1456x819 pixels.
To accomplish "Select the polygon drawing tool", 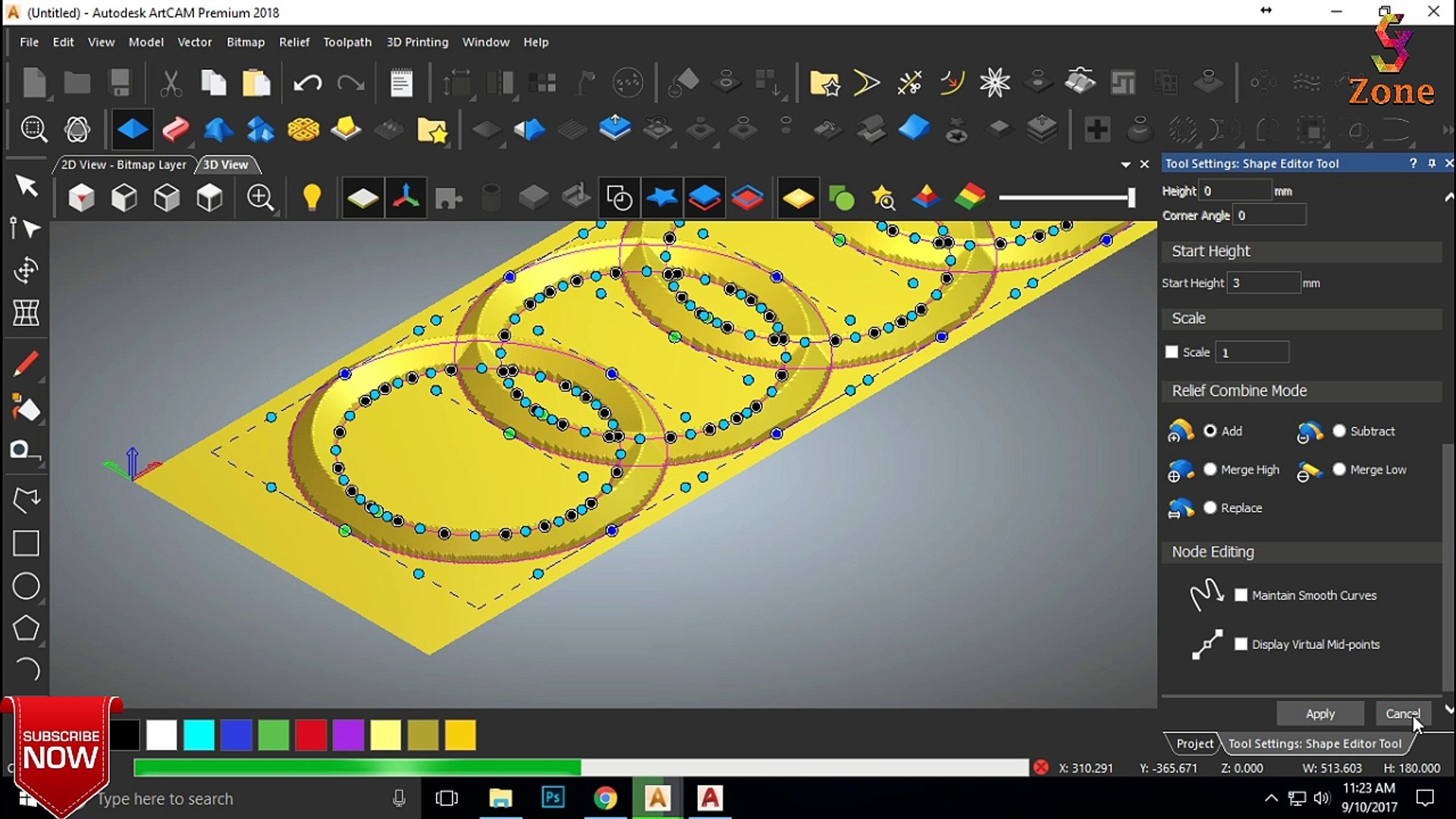I will (26, 628).
